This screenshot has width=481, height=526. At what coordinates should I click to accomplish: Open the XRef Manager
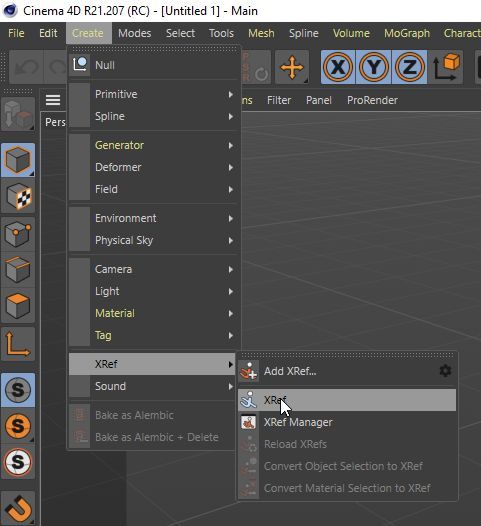pyautogui.click(x=347, y=422)
